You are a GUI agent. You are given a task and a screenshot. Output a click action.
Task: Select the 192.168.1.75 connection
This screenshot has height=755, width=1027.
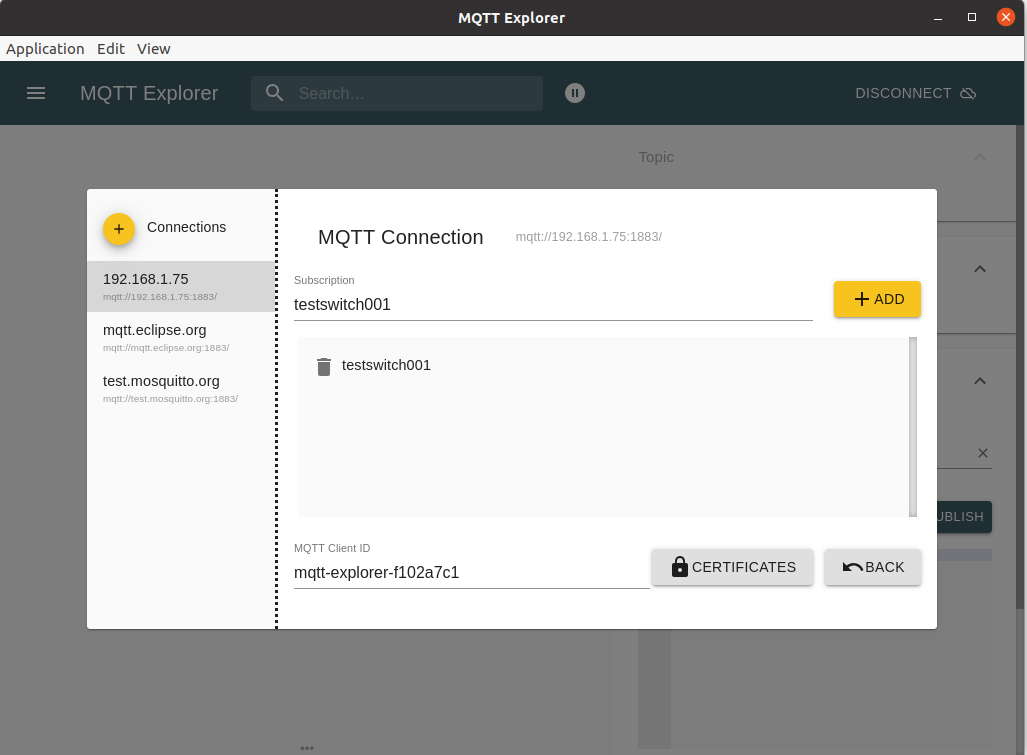181,286
